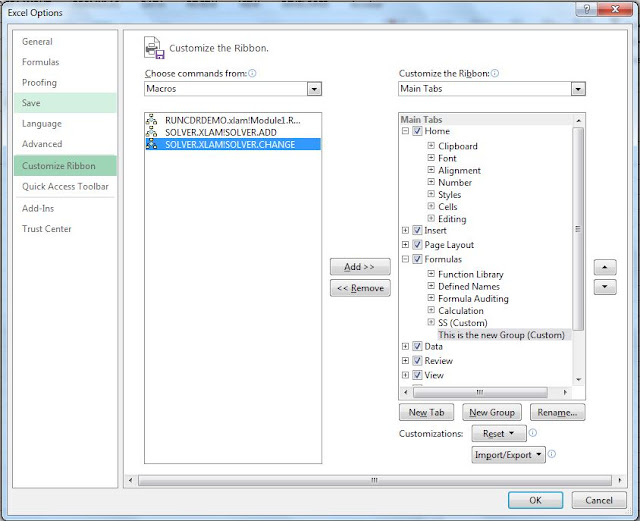Click the RUNCDRDEMO macro icon
Viewport: 640px width, 521px height.
[152, 120]
